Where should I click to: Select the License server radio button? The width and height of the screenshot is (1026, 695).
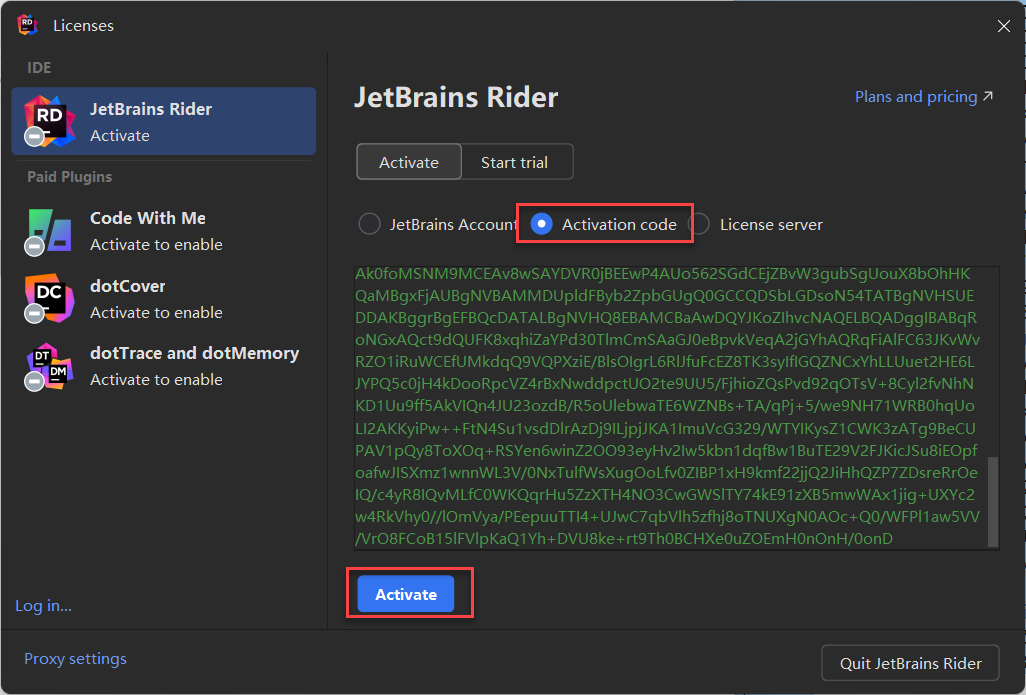point(700,224)
